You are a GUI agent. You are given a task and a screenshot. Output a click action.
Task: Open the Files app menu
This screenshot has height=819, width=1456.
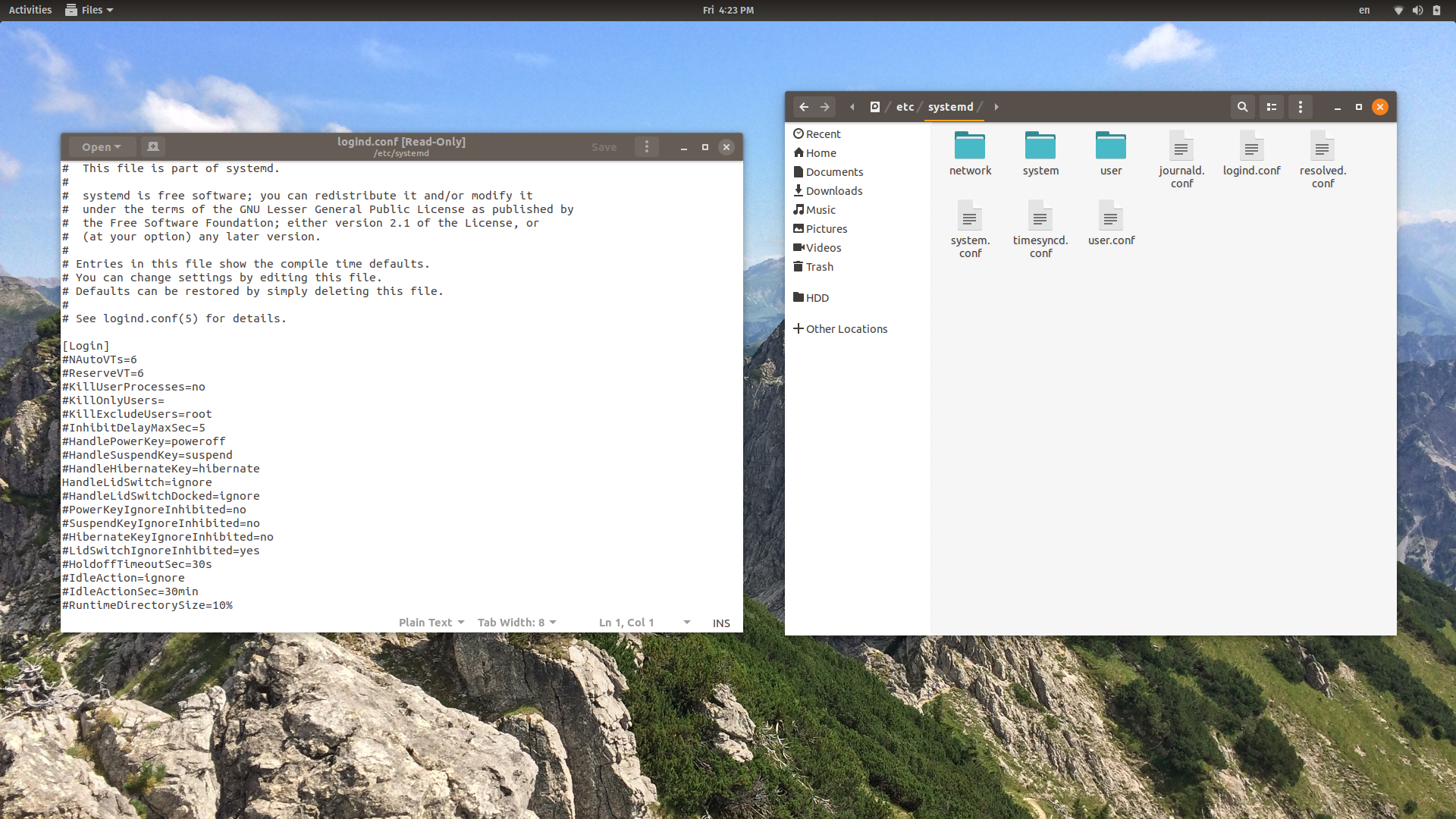click(89, 10)
